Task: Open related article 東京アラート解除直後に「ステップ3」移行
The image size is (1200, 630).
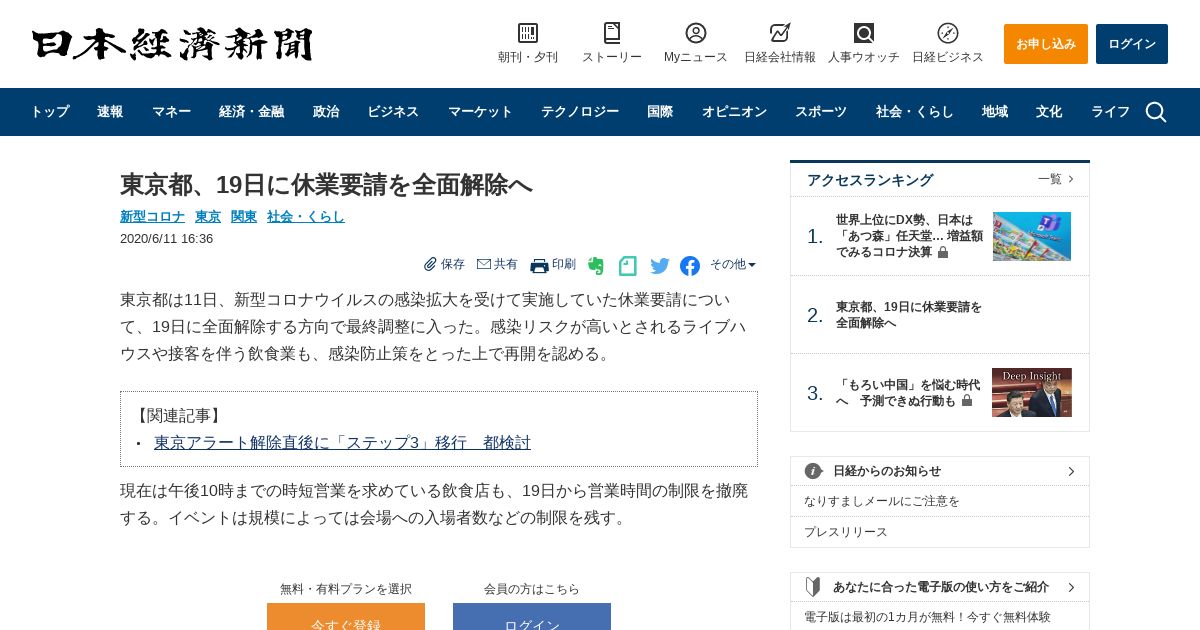Action: click(342, 443)
